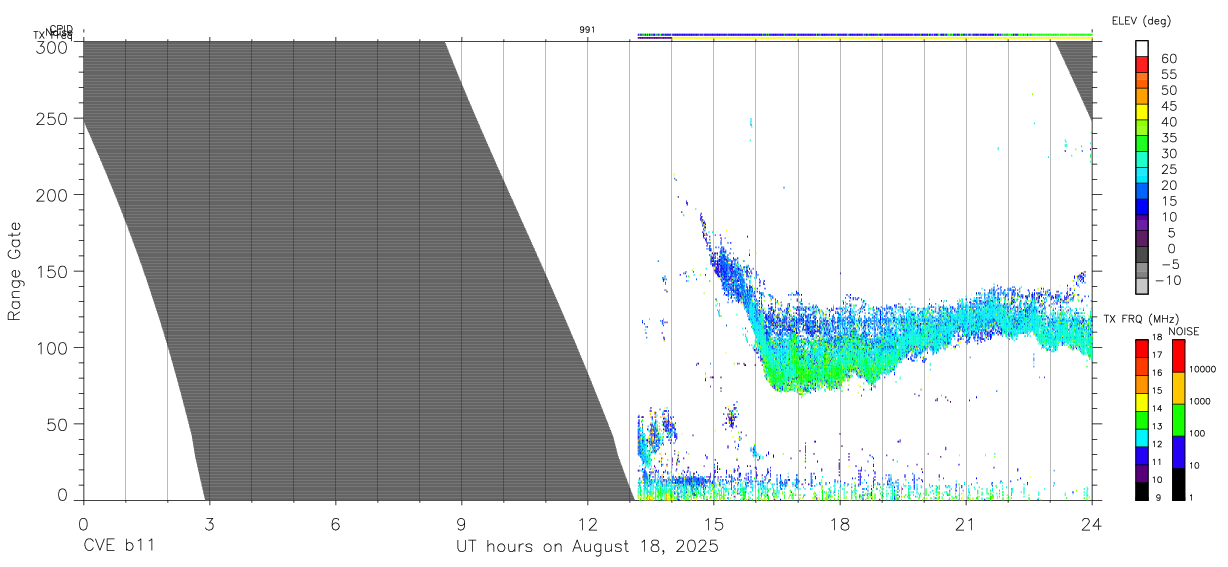Select the '60' label on the ELEV scale
This screenshot has width=1228, height=567.
pos(1169,58)
